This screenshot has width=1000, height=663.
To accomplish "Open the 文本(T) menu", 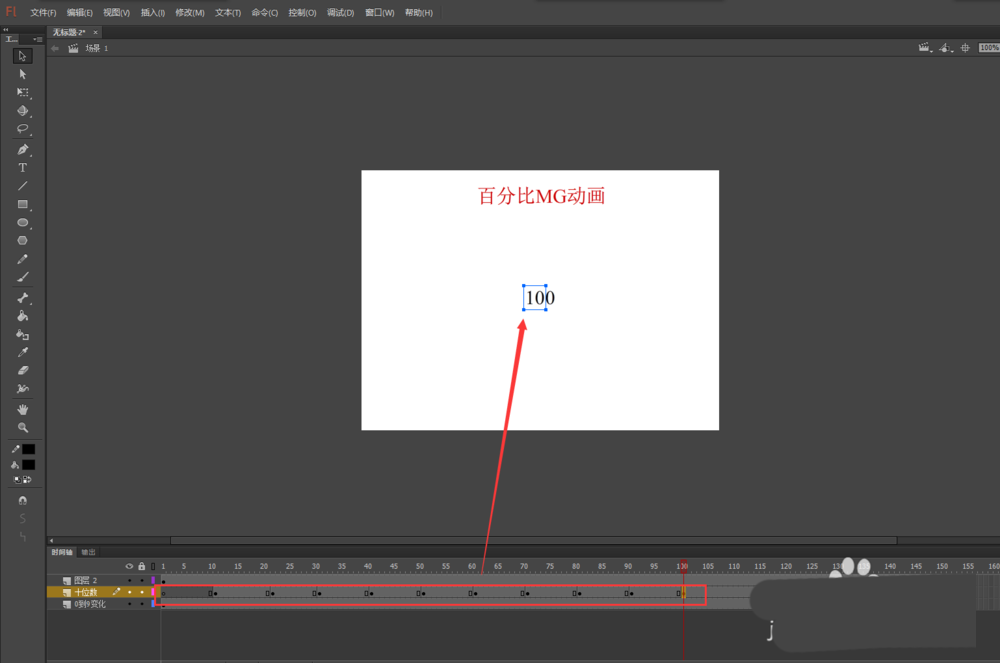I will (x=228, y=13).
